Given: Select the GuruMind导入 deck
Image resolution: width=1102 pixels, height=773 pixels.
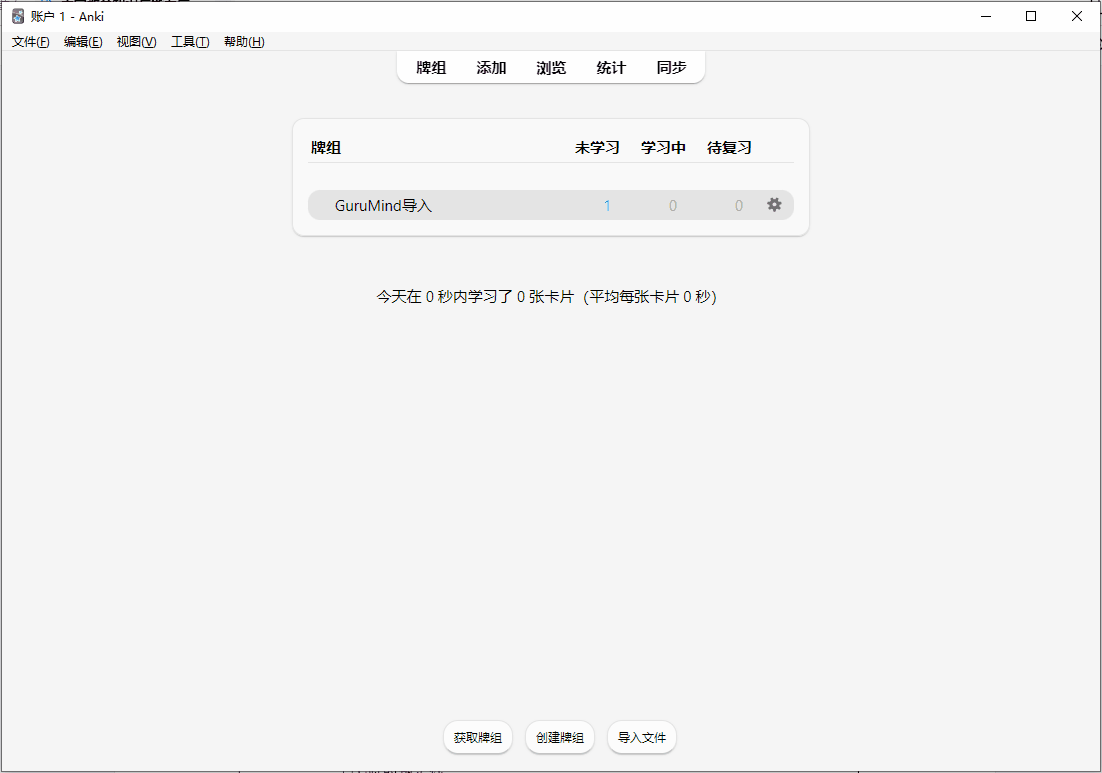Looking at the screenshot, I should click(x=383, y=206).
